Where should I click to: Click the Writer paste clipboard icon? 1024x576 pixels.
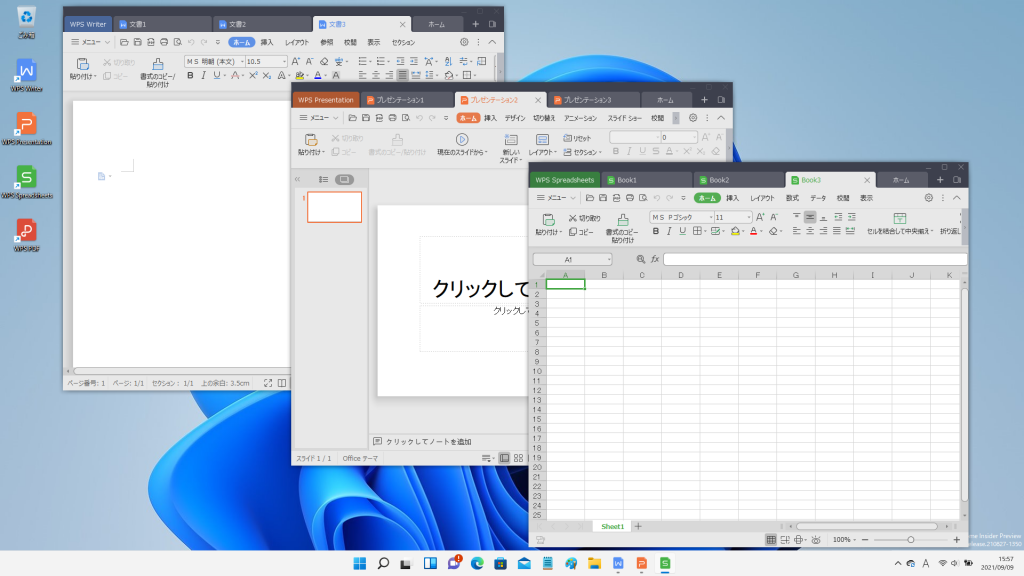82,64
